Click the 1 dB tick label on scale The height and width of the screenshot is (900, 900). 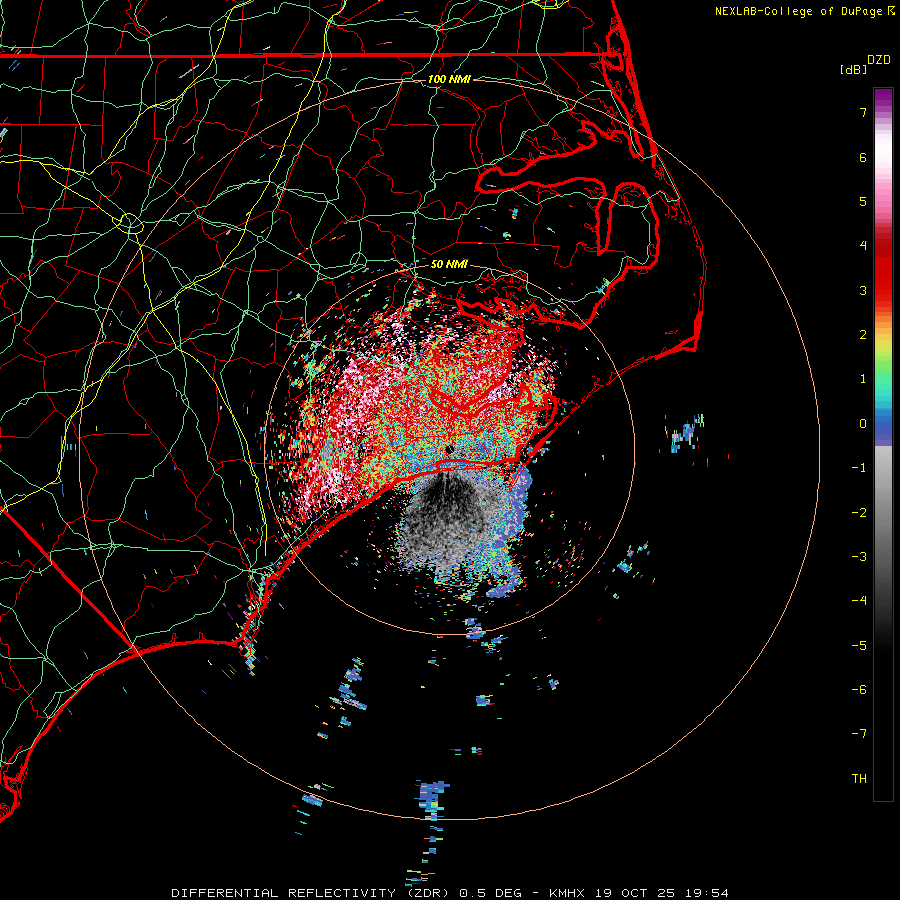click(x=863, y=379)
